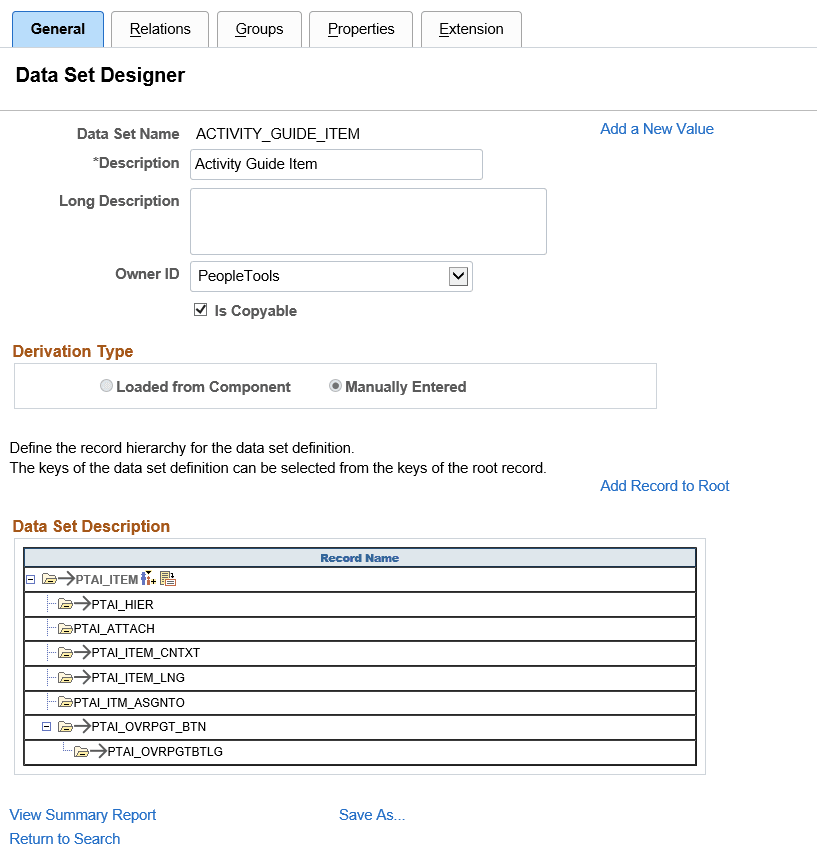Collapse the PTAI_ITEM tree node
The height and width of the screenshot is (852, 817).
coord(31,578)
